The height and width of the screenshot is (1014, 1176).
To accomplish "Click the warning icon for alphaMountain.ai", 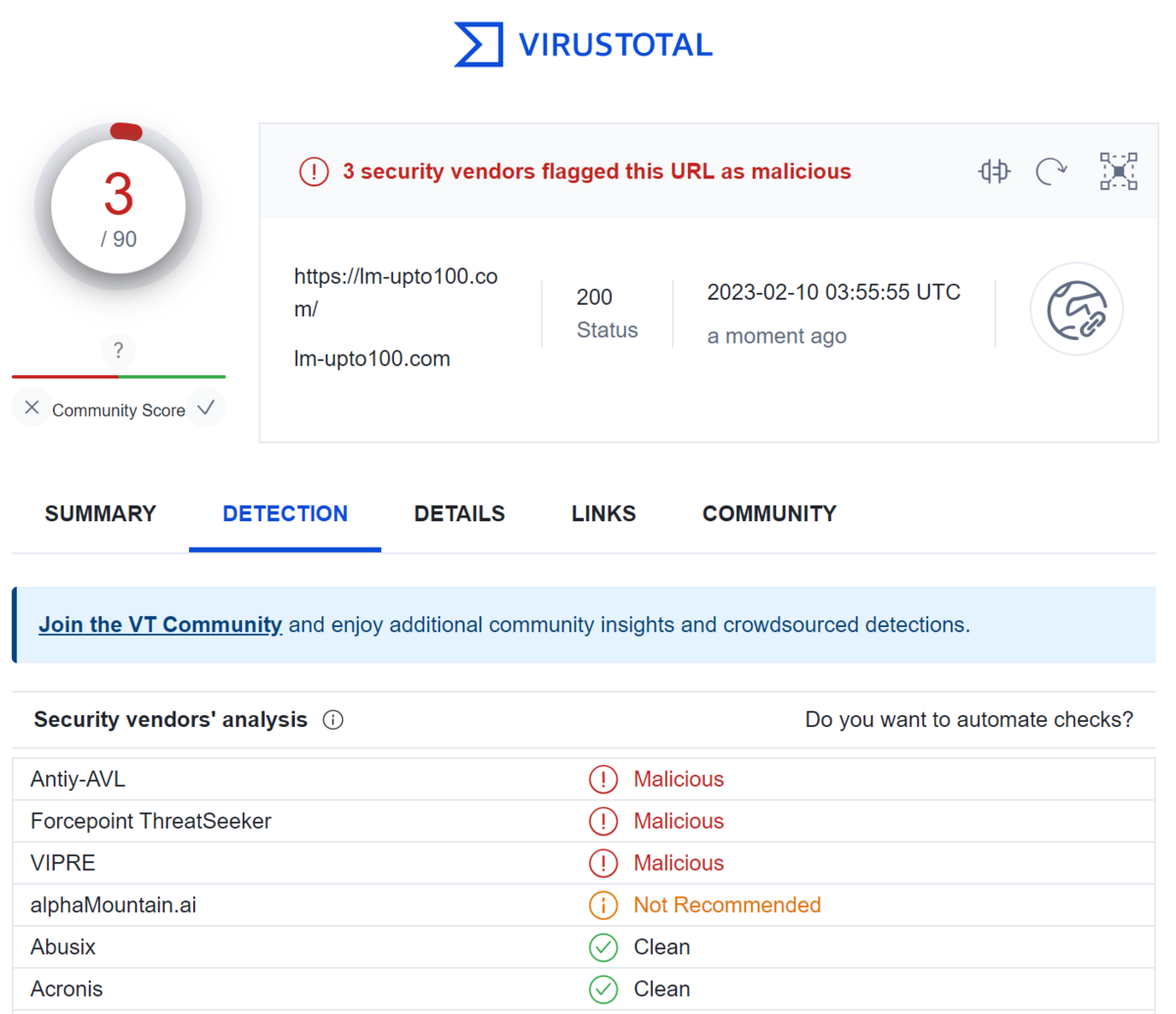I will [x=603, y=905].
